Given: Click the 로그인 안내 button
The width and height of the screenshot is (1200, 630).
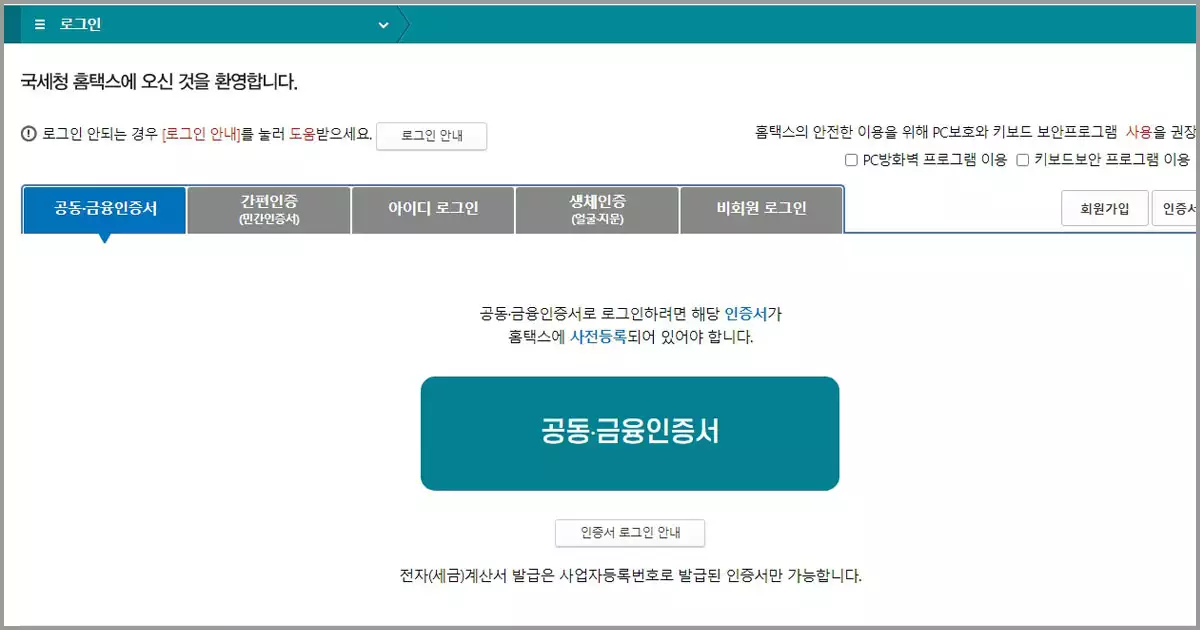Looking at the screenshot, I should click(431, 136).
